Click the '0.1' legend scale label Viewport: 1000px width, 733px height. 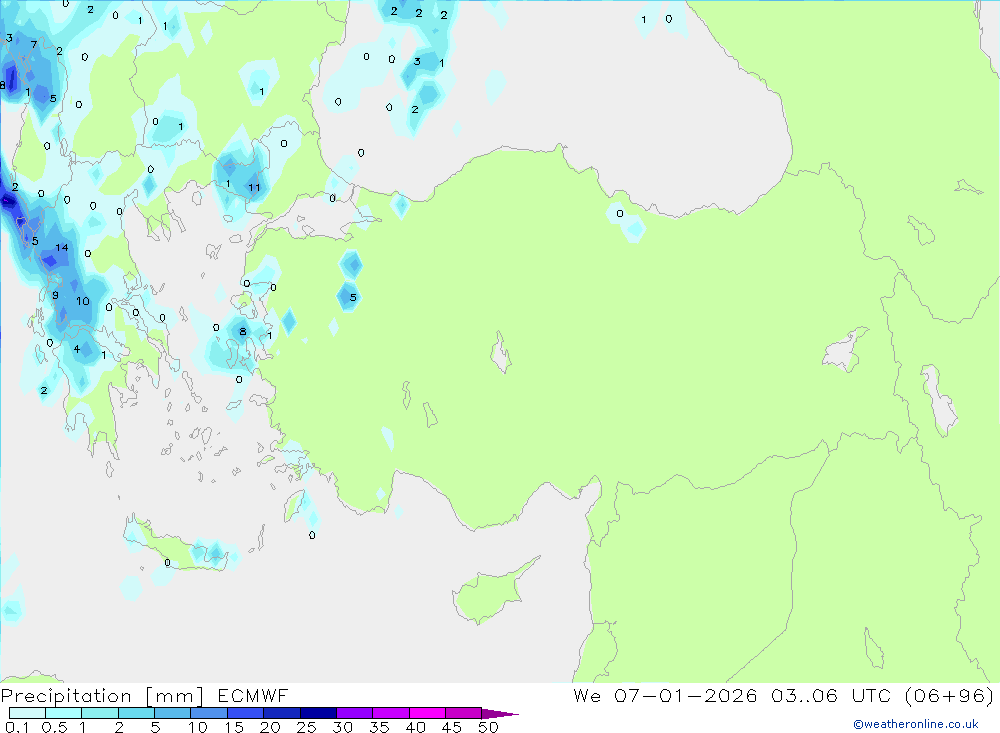[17, 727]
